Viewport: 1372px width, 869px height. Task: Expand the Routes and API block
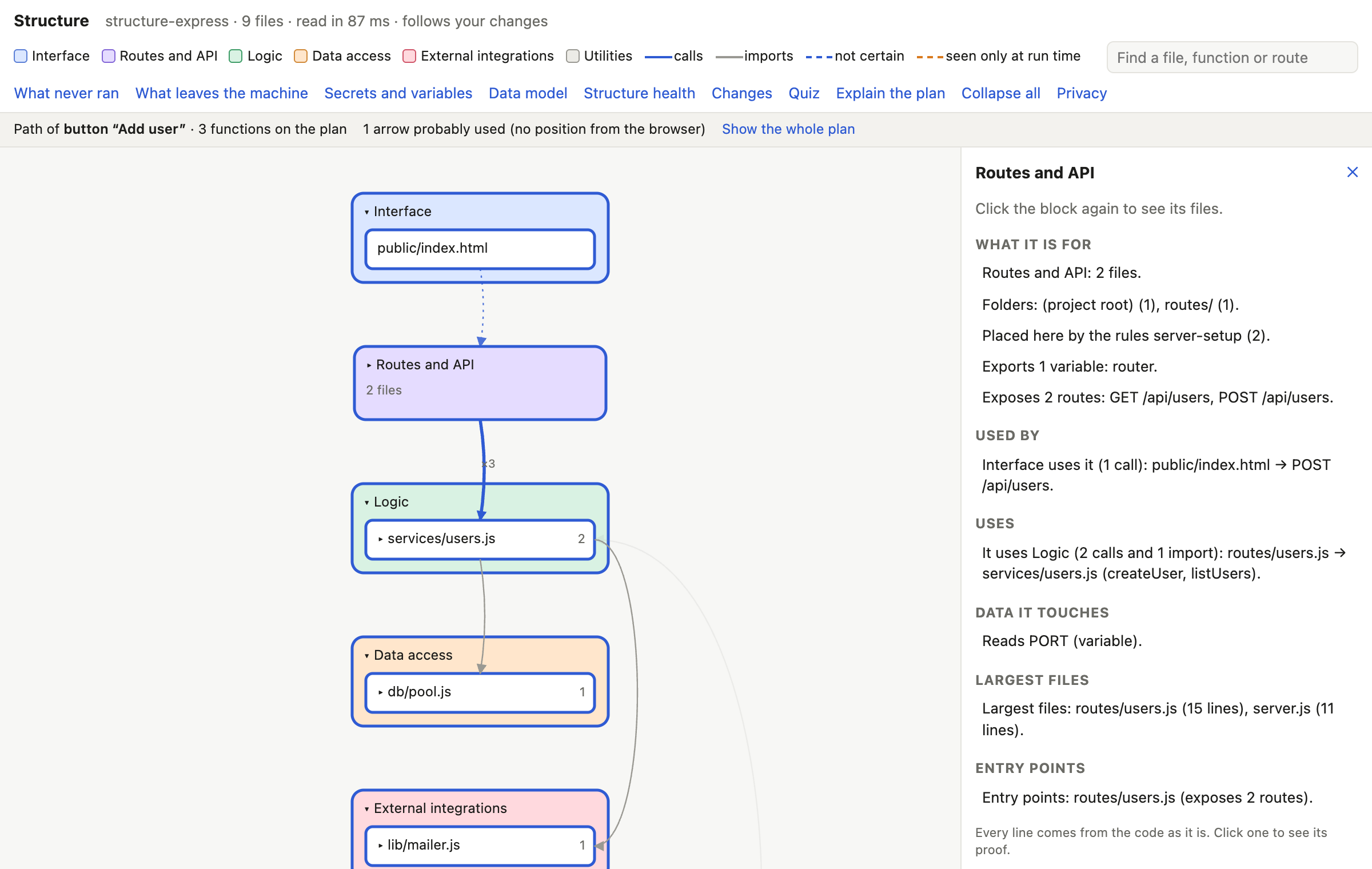point(369,365)
